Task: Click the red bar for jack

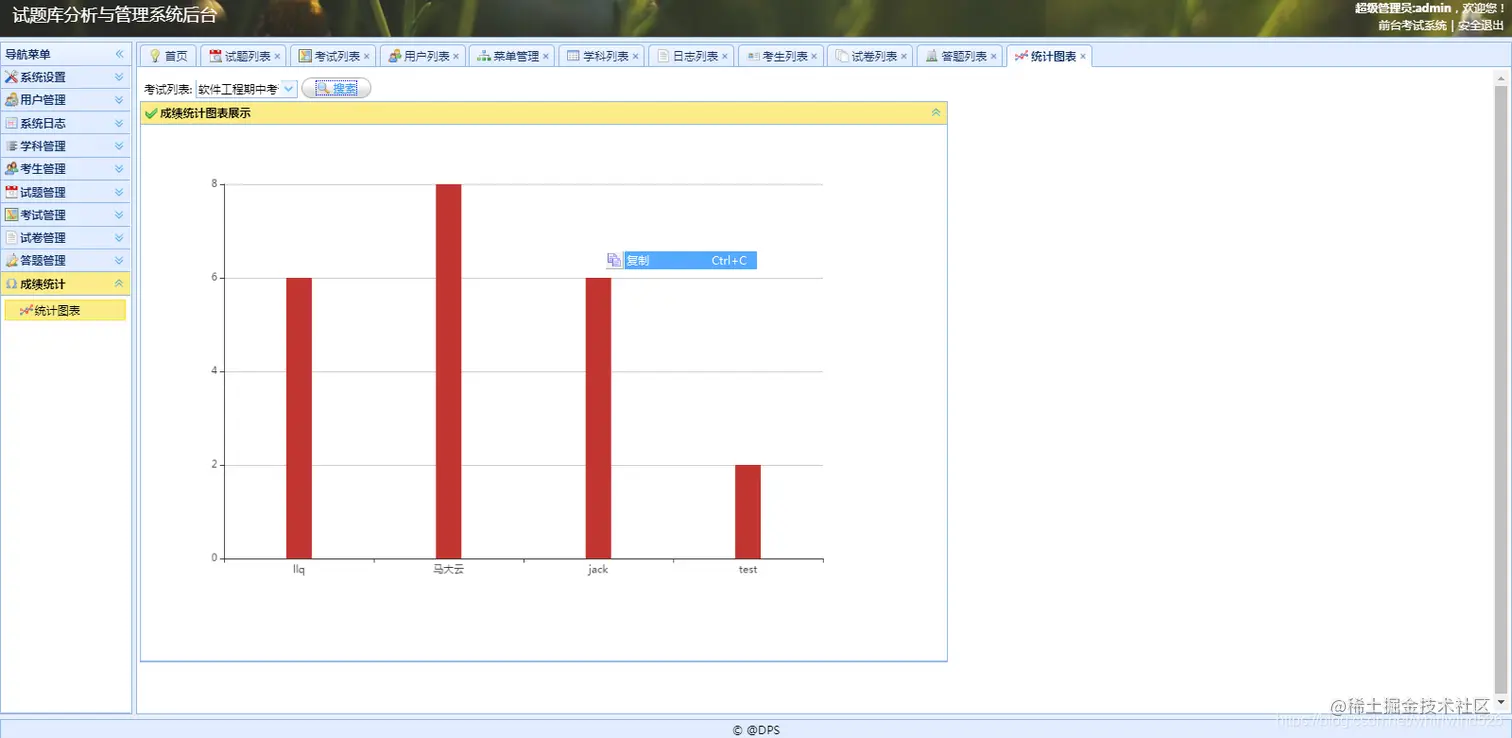Action: [x=598, y=418]
